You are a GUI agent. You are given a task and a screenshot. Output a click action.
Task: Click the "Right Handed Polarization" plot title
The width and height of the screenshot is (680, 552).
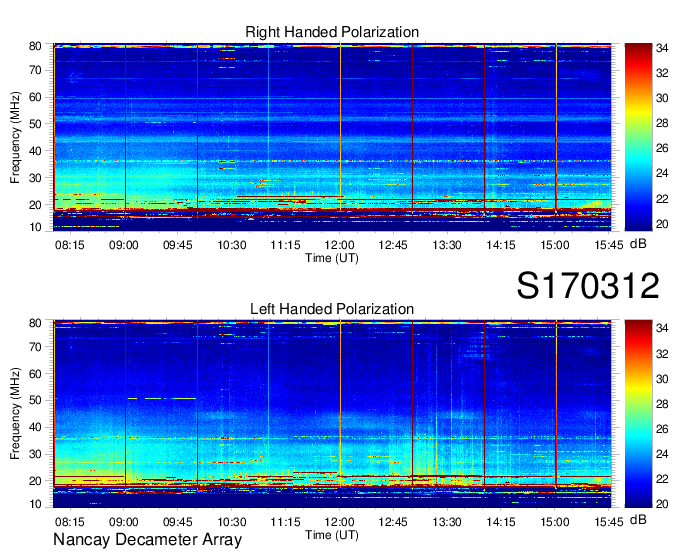(x=332, y=32)
